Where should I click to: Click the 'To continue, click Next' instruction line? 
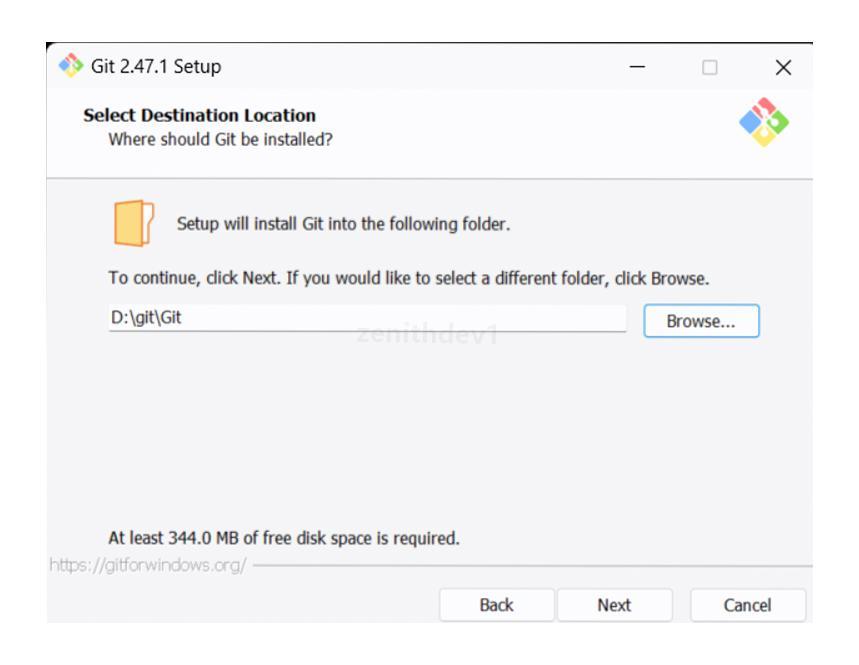pyautogui.click(x=409, y=278)
